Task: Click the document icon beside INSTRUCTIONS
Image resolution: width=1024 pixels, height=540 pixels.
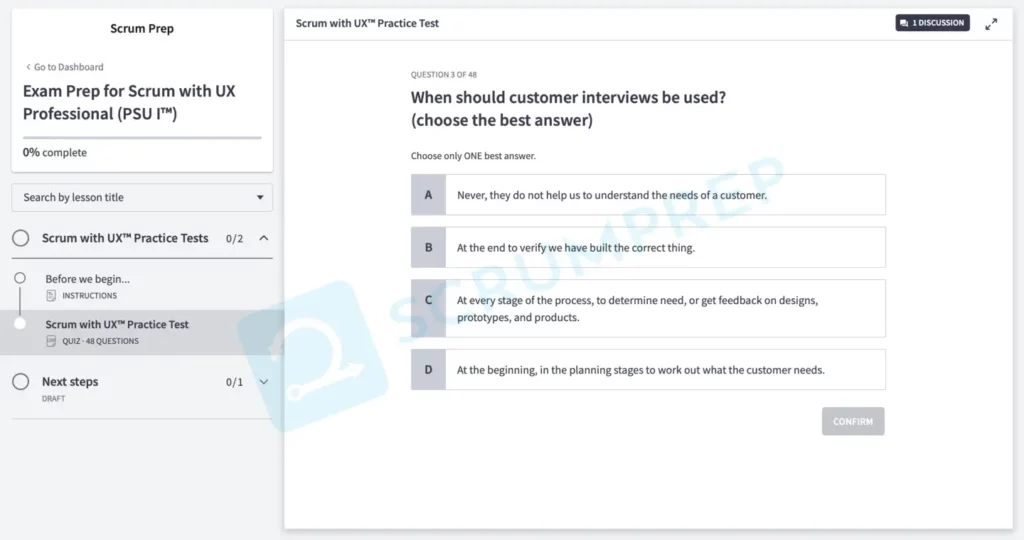Action: 51,296
